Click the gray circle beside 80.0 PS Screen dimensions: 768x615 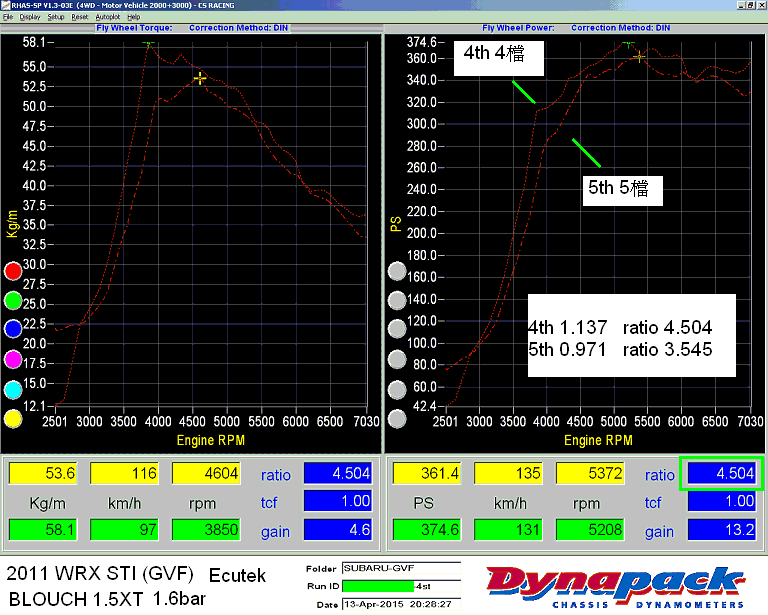397,359
